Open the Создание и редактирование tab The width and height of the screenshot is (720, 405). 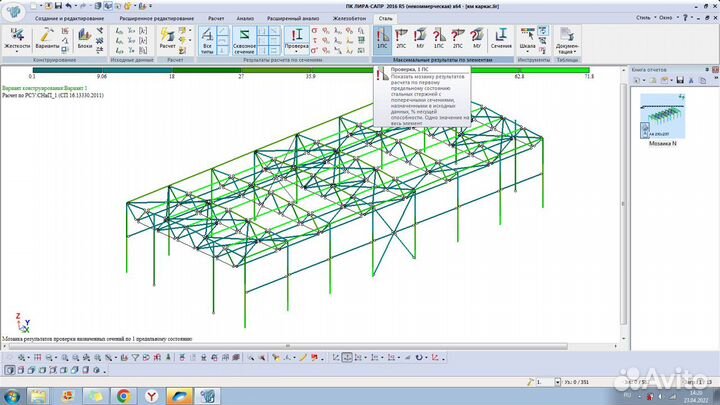click(68, 18)
